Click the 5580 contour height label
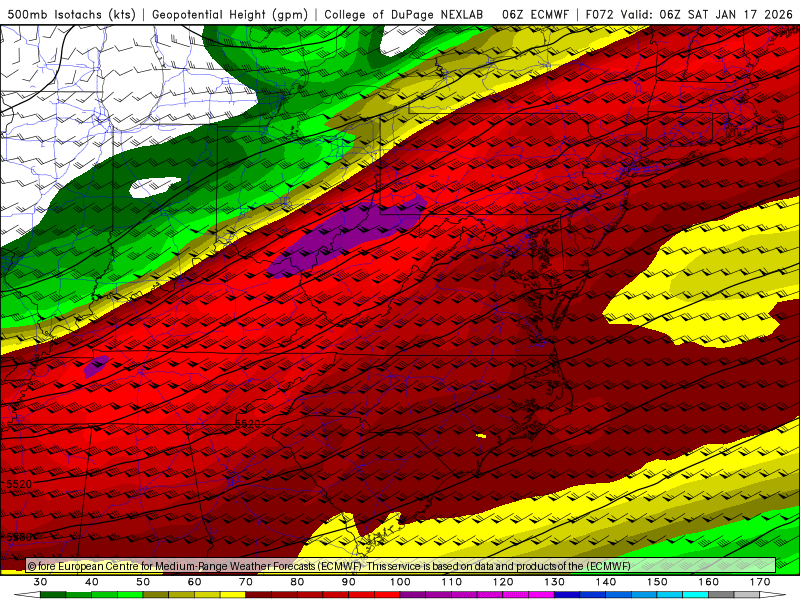Viewport: 800px width, 600px height. [x=19, y=537]
